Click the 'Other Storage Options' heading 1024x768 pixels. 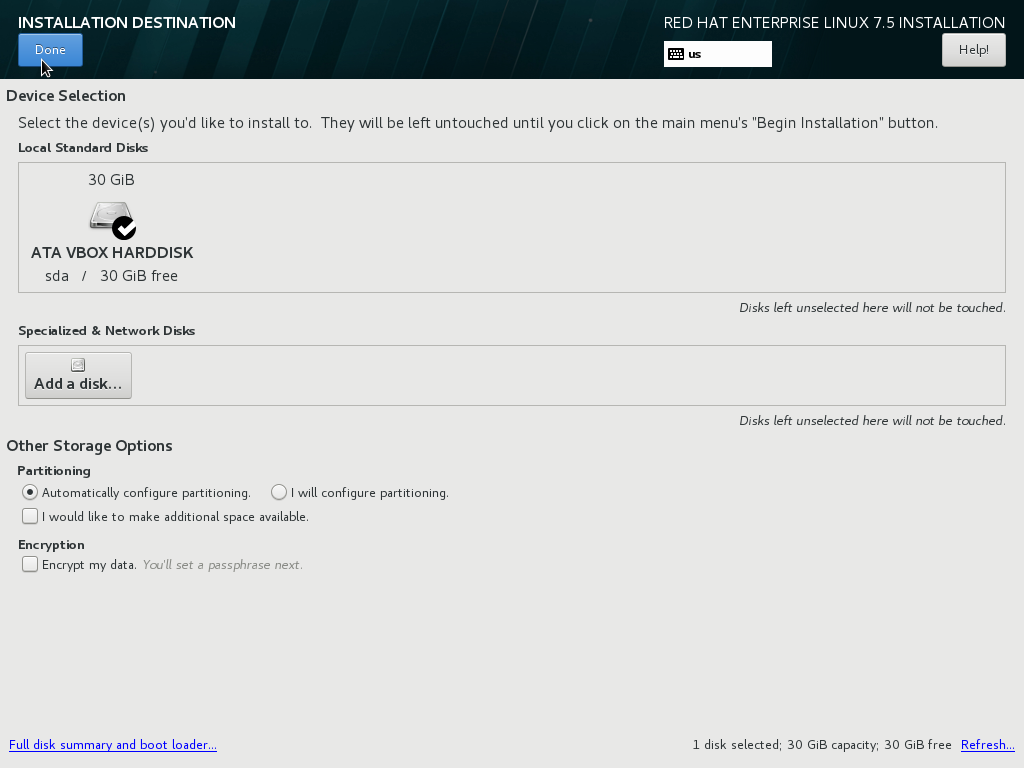point(89,446)
